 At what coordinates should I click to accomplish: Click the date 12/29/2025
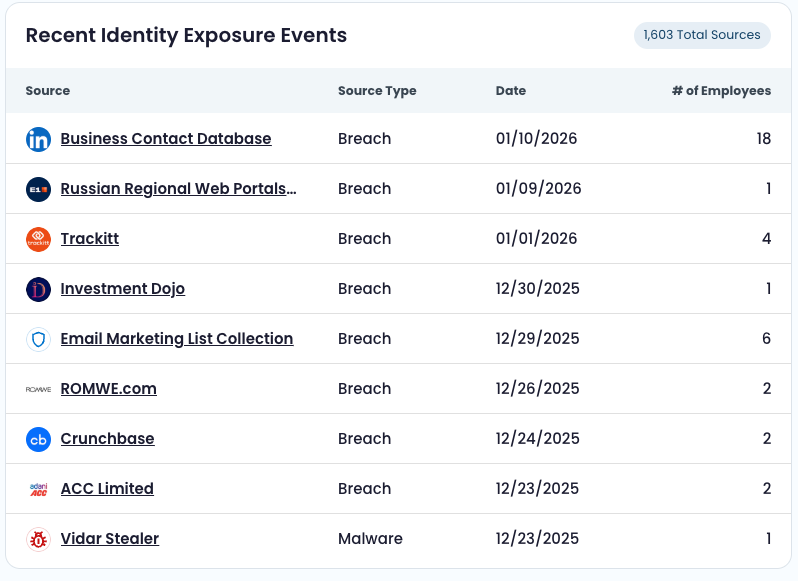click(x=537, y=338)
